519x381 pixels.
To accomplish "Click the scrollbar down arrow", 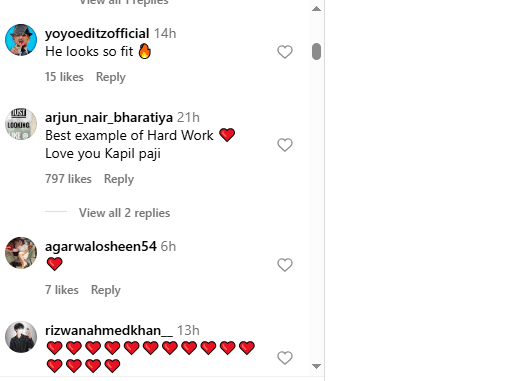I will click(x=316, y=366).
